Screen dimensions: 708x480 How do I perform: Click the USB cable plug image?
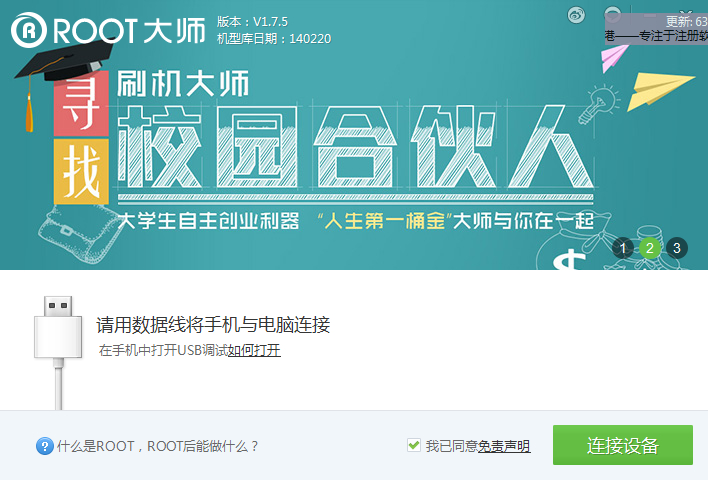[x=58, y=352]
